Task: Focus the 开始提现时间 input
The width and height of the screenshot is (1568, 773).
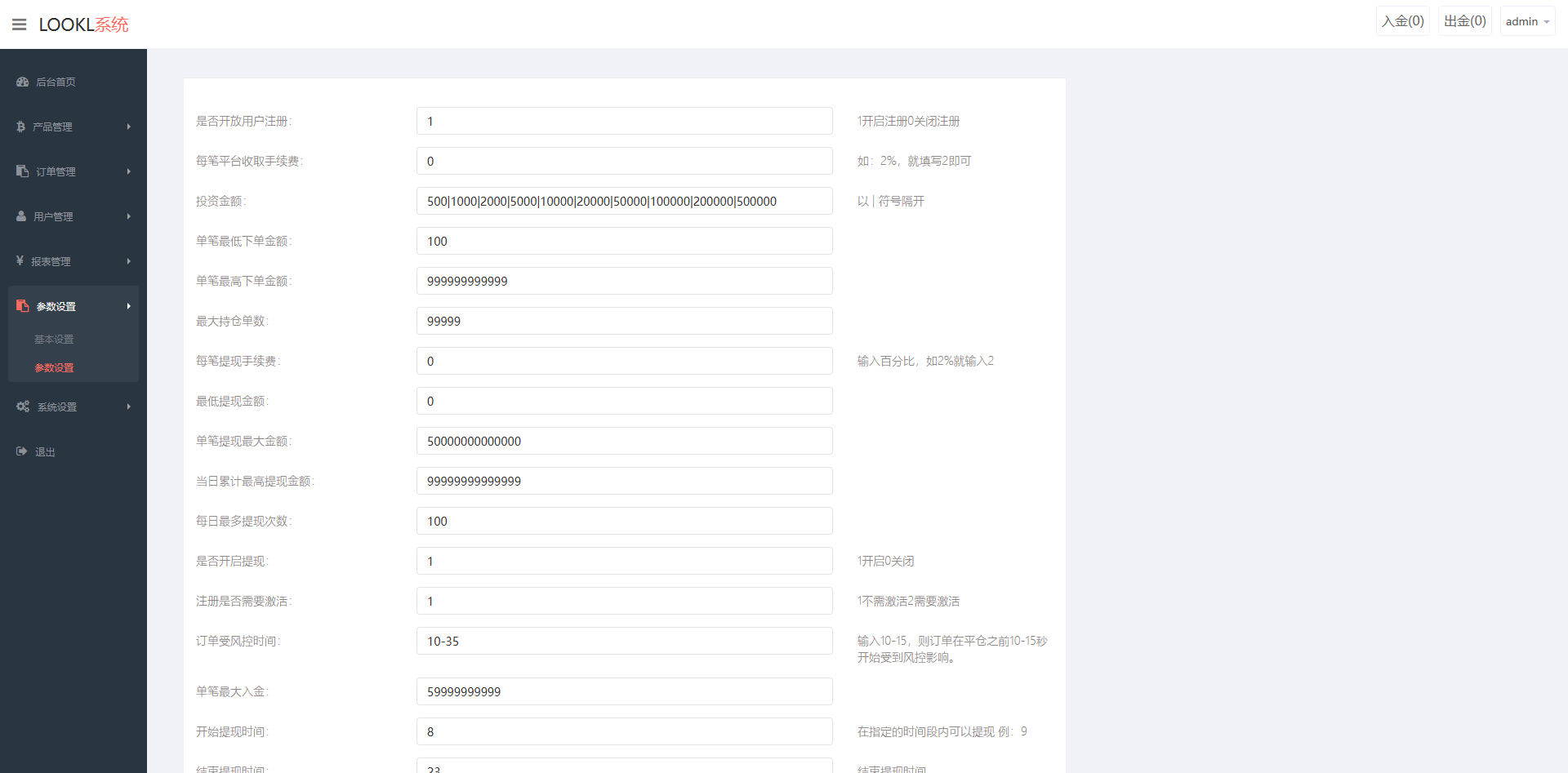Action: coord(625,731)
